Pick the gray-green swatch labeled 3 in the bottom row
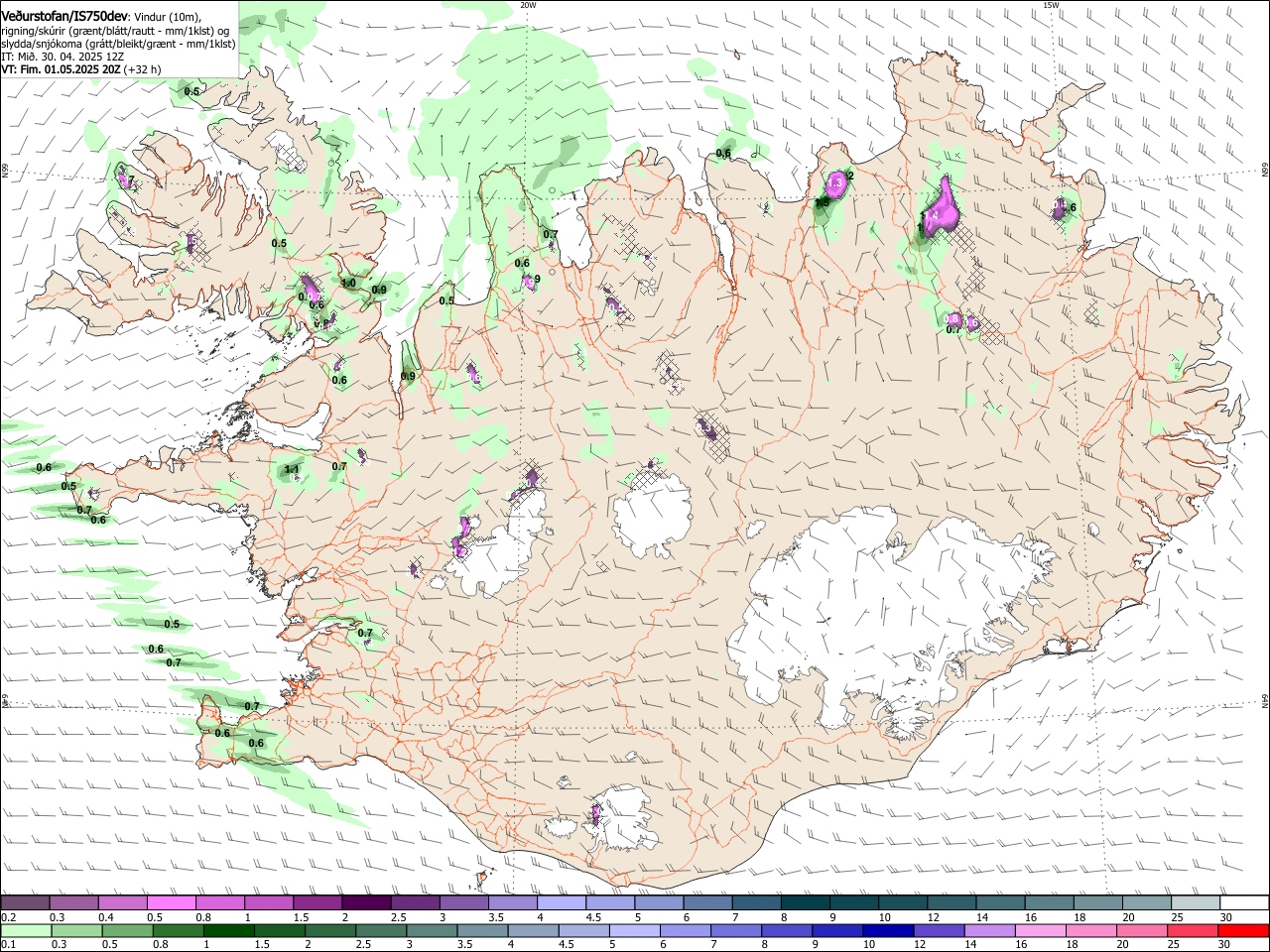Viewport: 1270px width, 952px height. coord(431,930)
